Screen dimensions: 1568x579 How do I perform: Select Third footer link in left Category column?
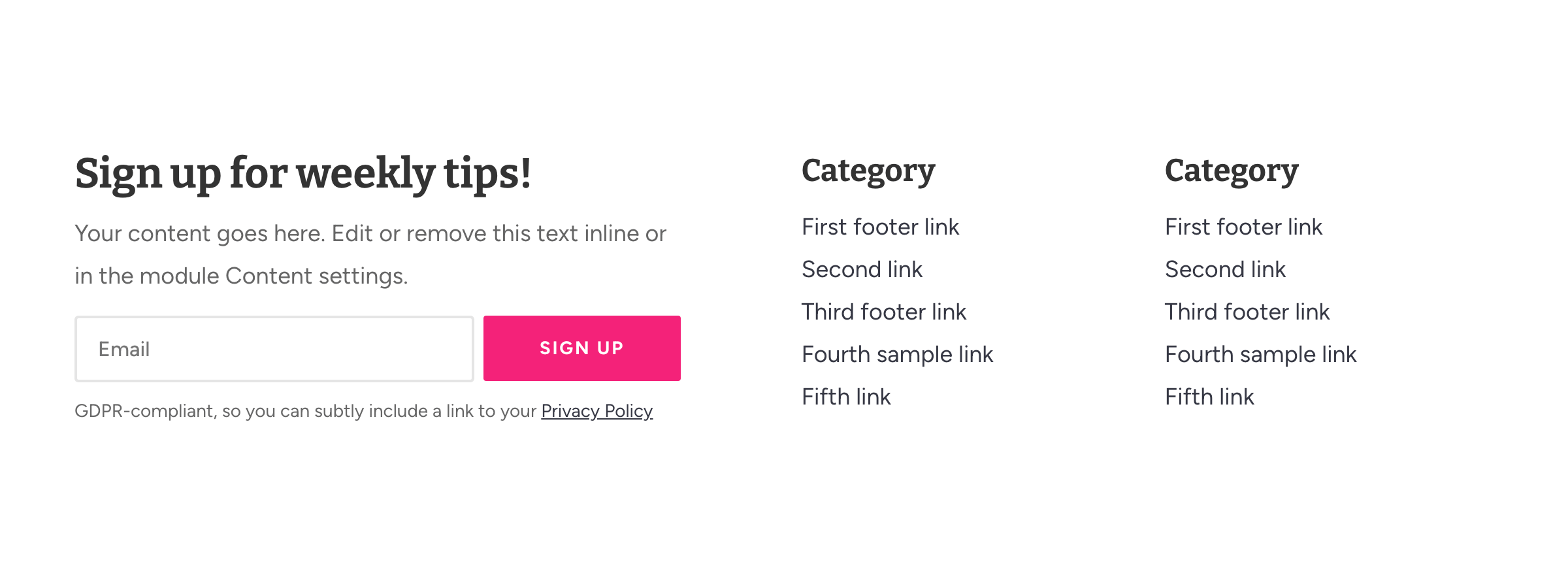(883, 312)
